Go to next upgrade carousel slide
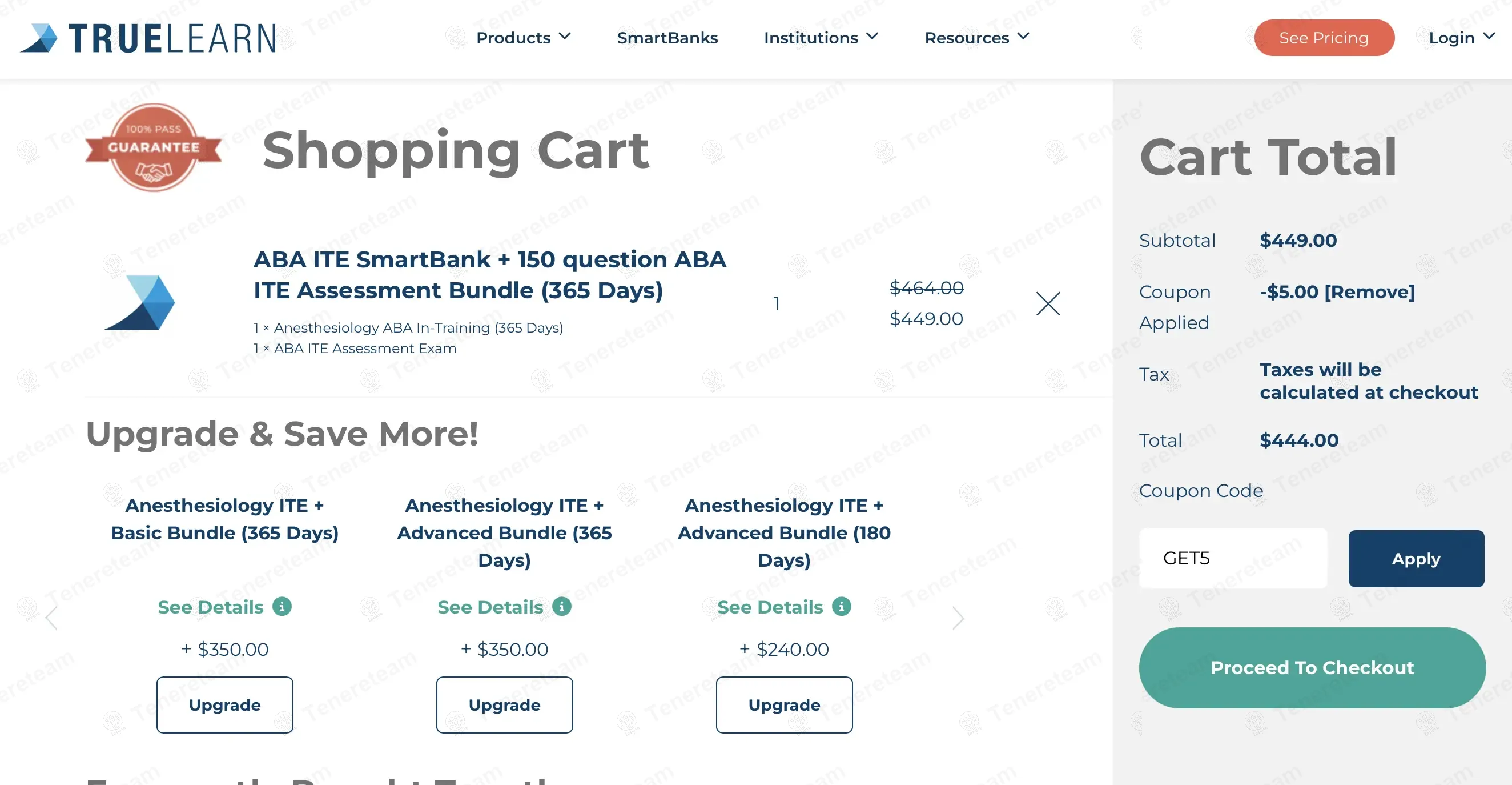 point(958,618)
